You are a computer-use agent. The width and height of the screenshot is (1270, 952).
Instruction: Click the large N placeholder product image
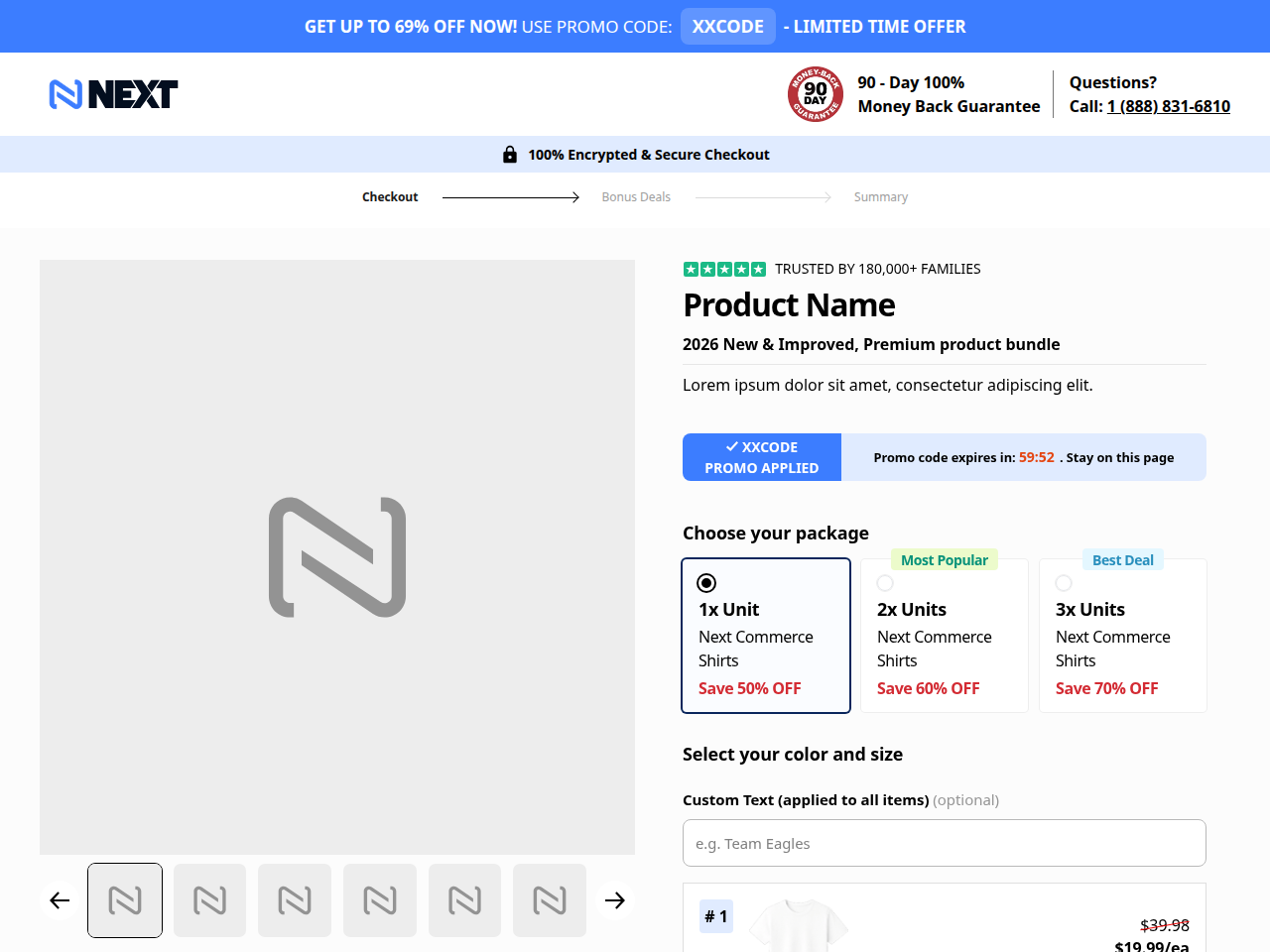(x=337, y=557)
